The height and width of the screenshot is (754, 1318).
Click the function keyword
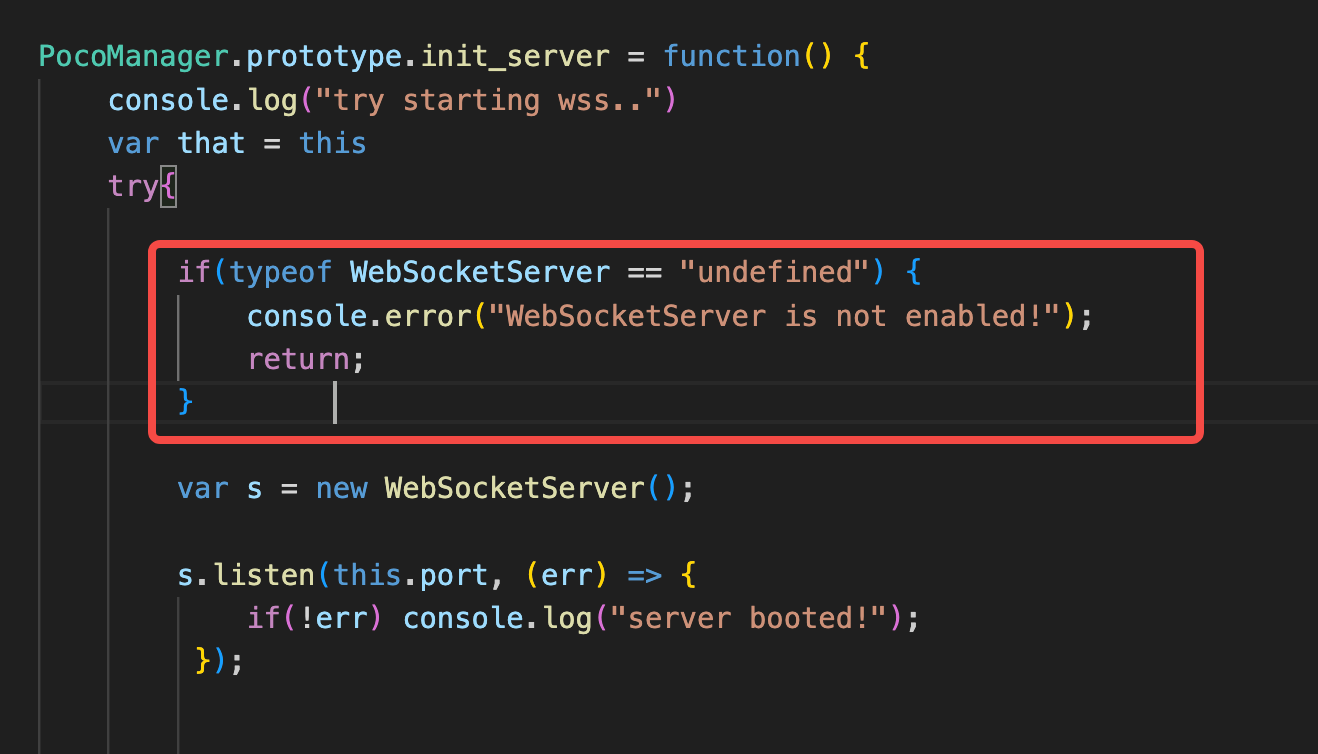pyautogui.click(x=732, y=55)
